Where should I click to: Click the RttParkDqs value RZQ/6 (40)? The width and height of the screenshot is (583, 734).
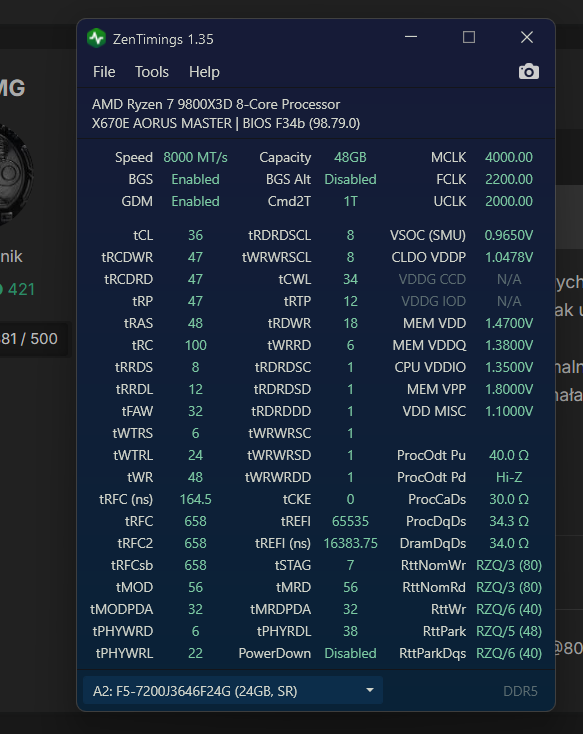pos(509,653)
